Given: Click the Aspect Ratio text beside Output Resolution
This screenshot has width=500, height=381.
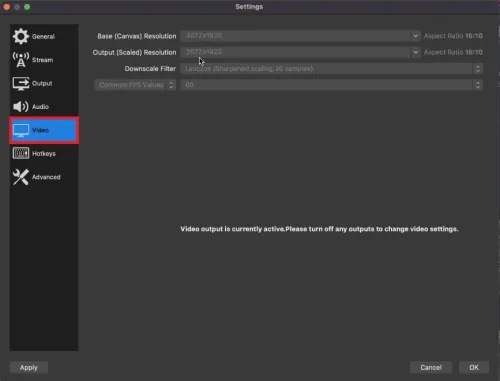Looking at the screenshot, I should point(453,52).
